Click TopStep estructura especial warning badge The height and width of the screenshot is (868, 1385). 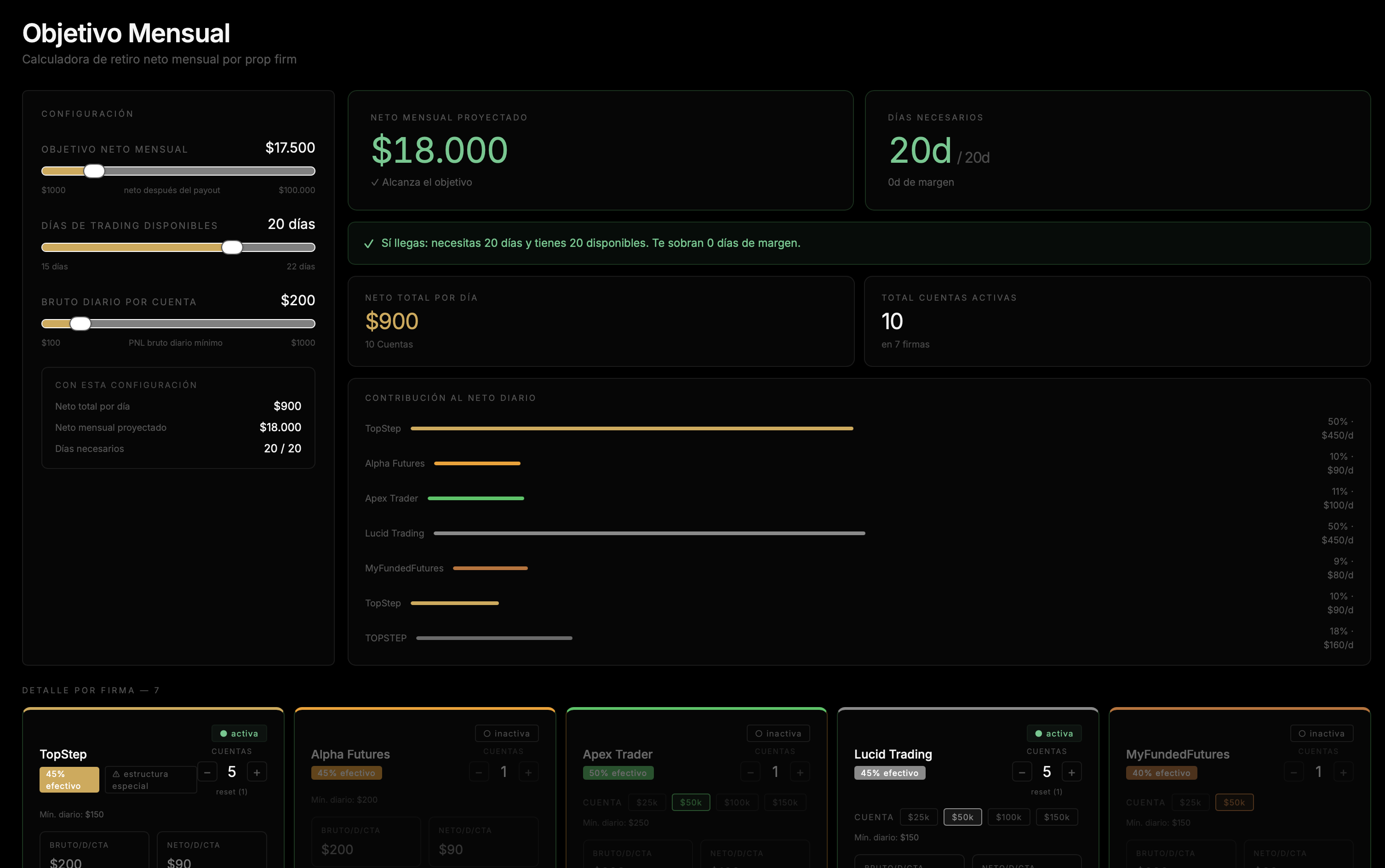[150, 780]
